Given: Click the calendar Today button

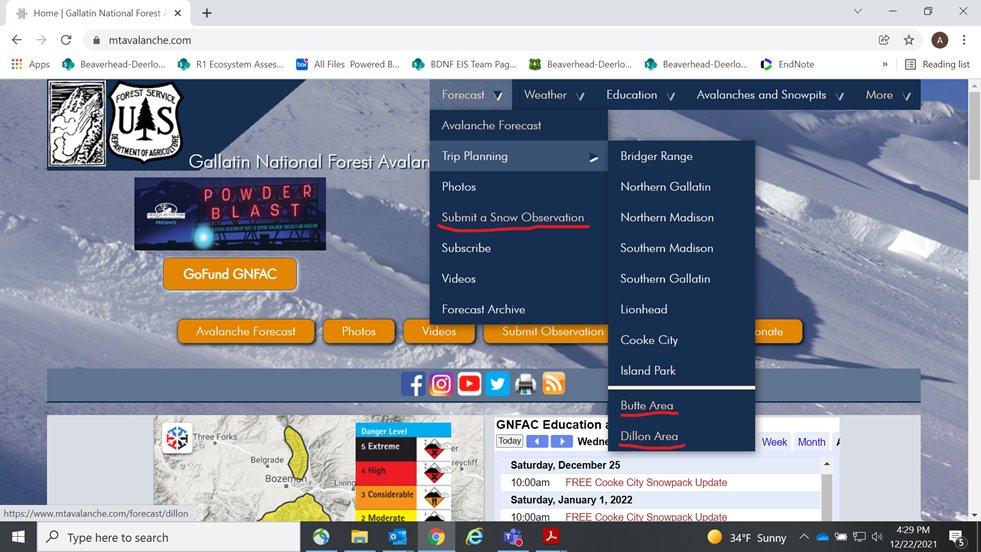Looking at the screenshot, I should point(510,441).
